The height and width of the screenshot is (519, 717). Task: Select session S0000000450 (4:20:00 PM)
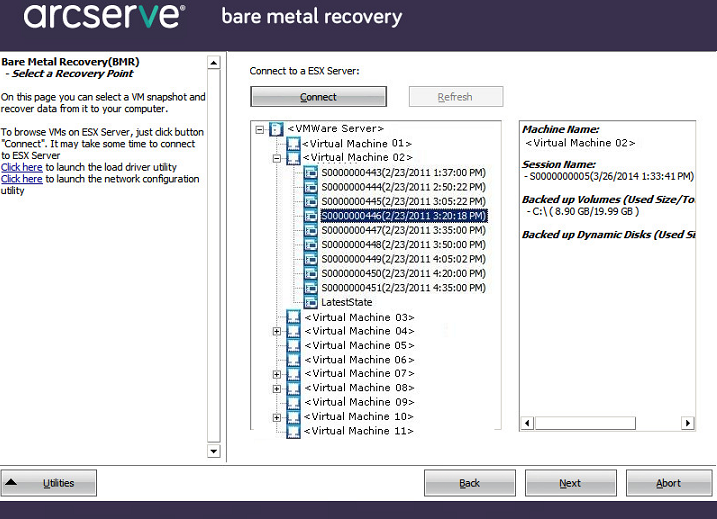[x=403, y=273]
